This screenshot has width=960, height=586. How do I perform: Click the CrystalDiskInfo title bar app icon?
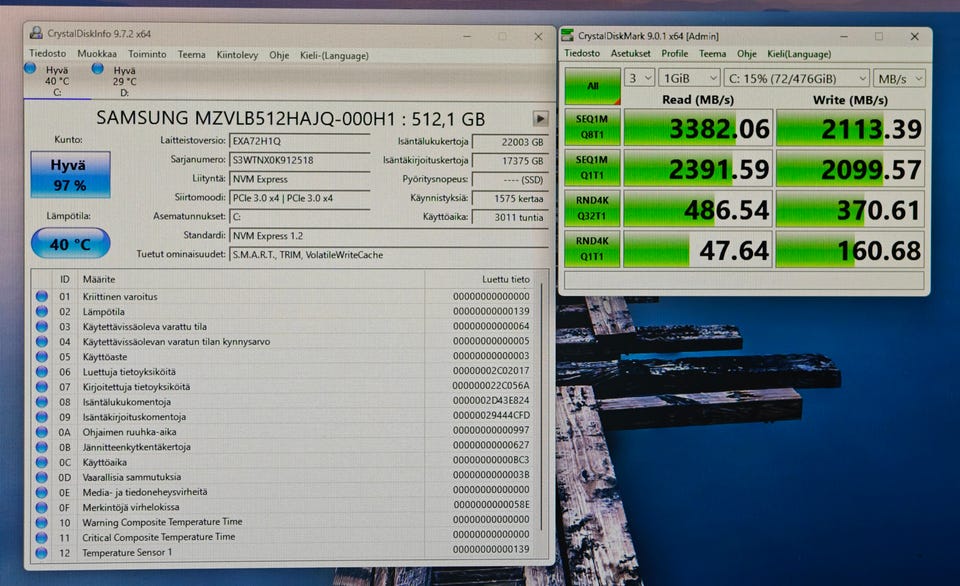pos(37,33)
